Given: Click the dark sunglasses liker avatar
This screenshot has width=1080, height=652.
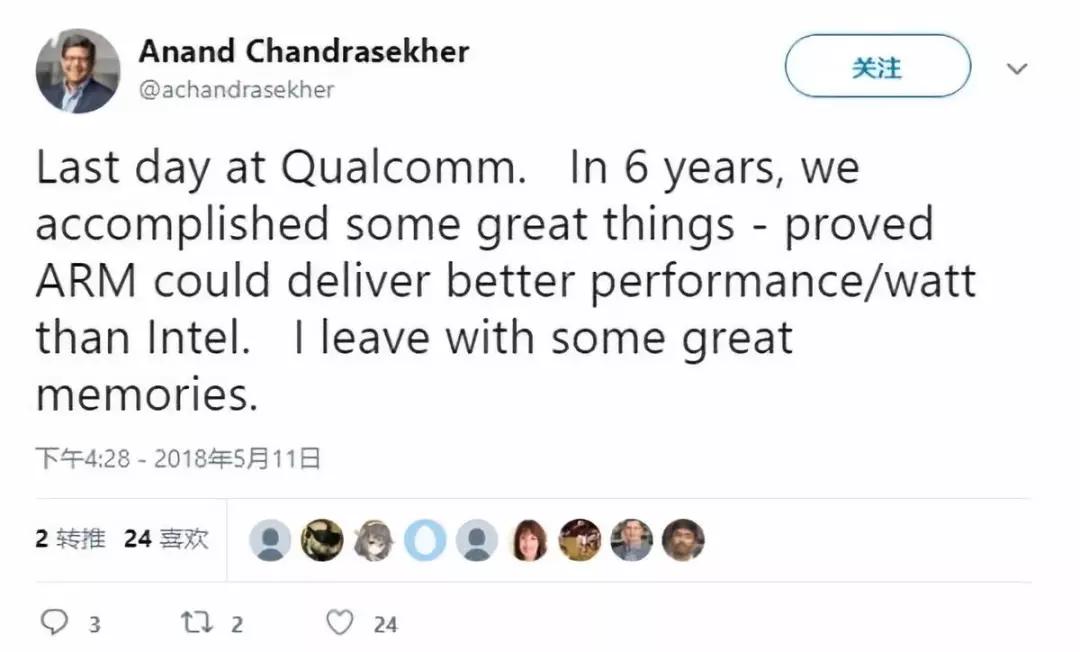Looking at the screenshot, I should click(x=321, y=540).
